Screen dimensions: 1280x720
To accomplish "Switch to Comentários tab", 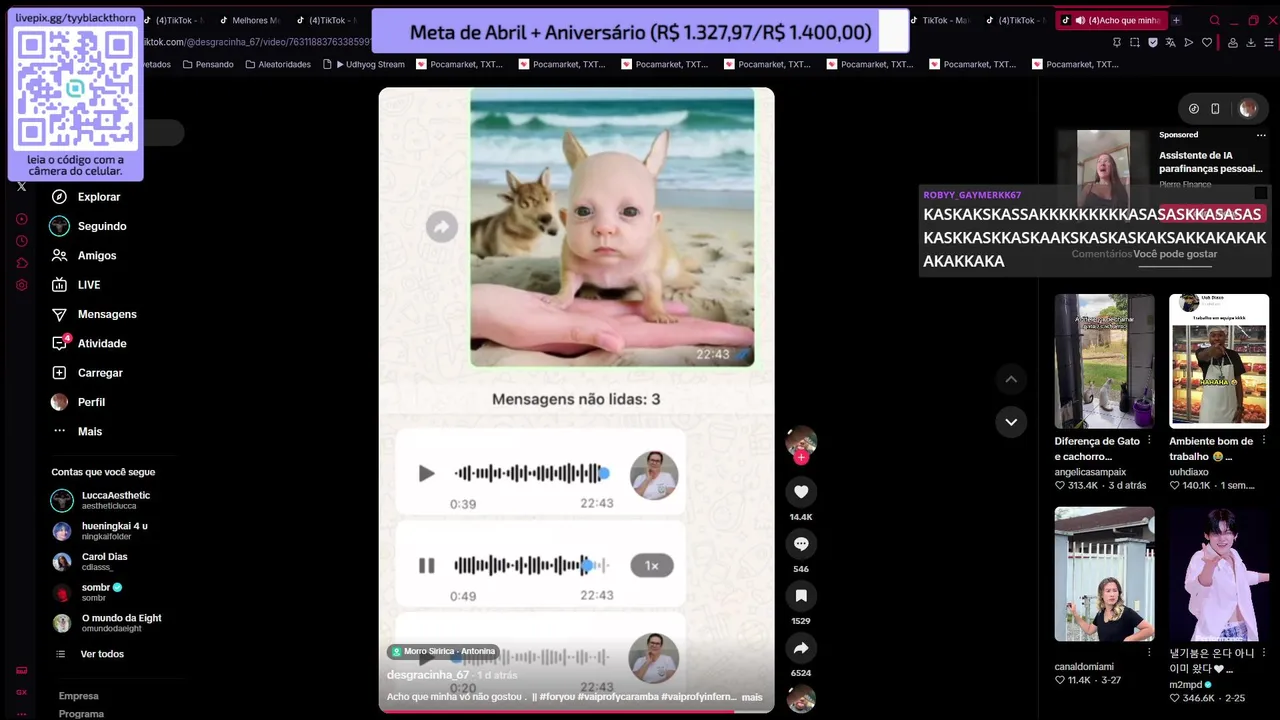I will pyautogui.click(x=1101, y=254).
